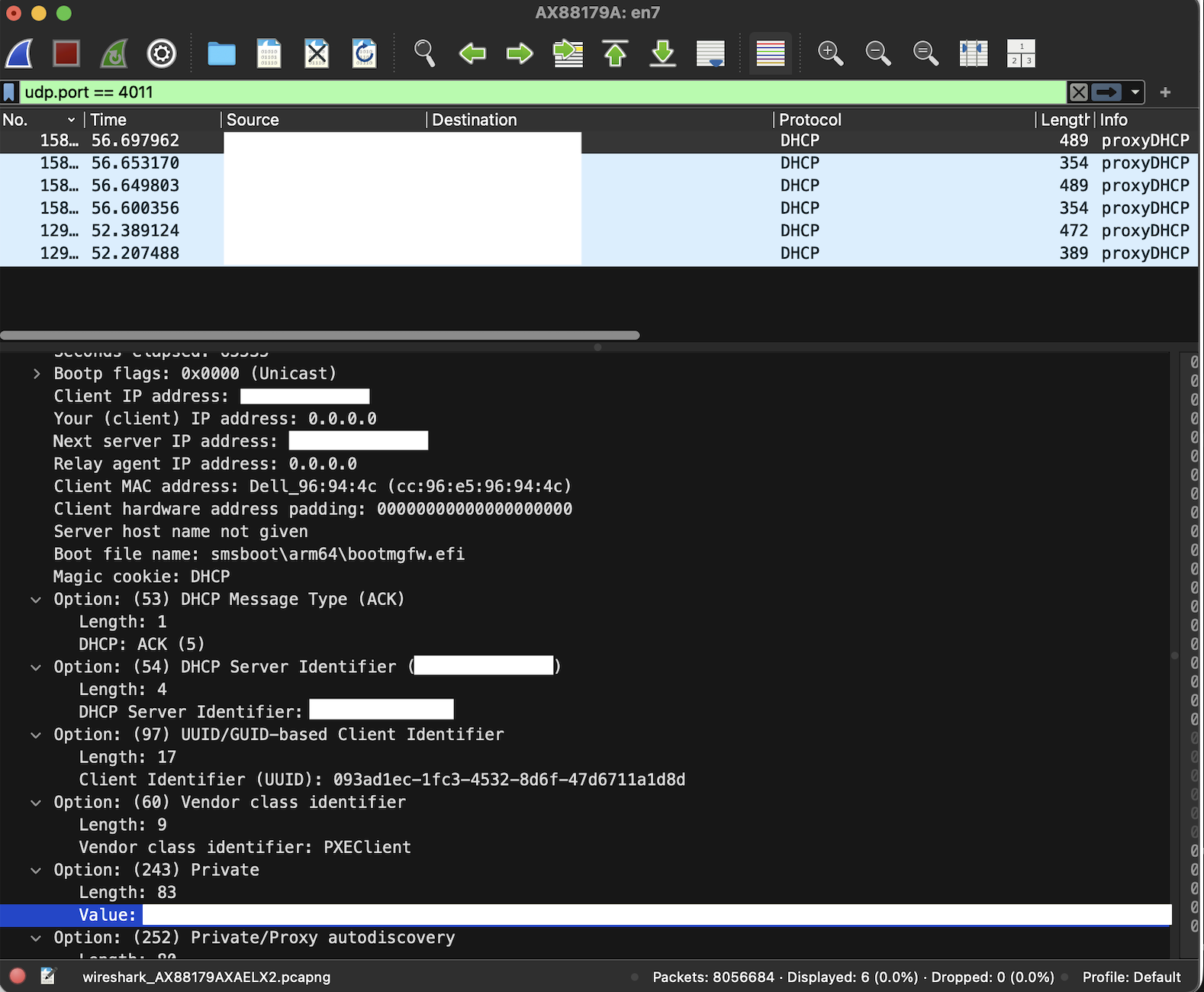Expand the Bootp flags tree node
Screen dimensions: 1204x992
click(x=36, y=374)
